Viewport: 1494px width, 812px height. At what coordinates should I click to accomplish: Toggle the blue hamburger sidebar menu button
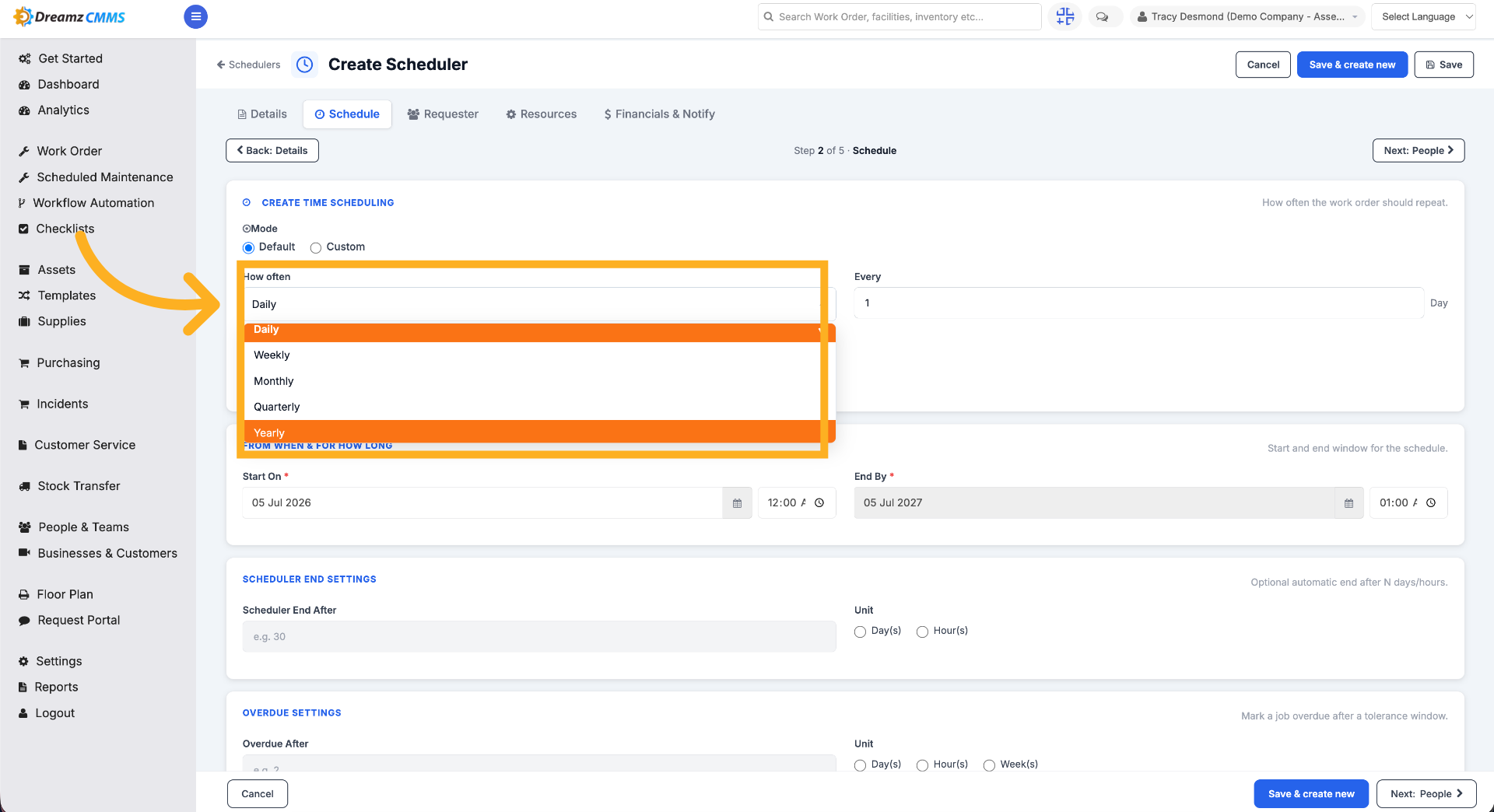pos(195,16)
